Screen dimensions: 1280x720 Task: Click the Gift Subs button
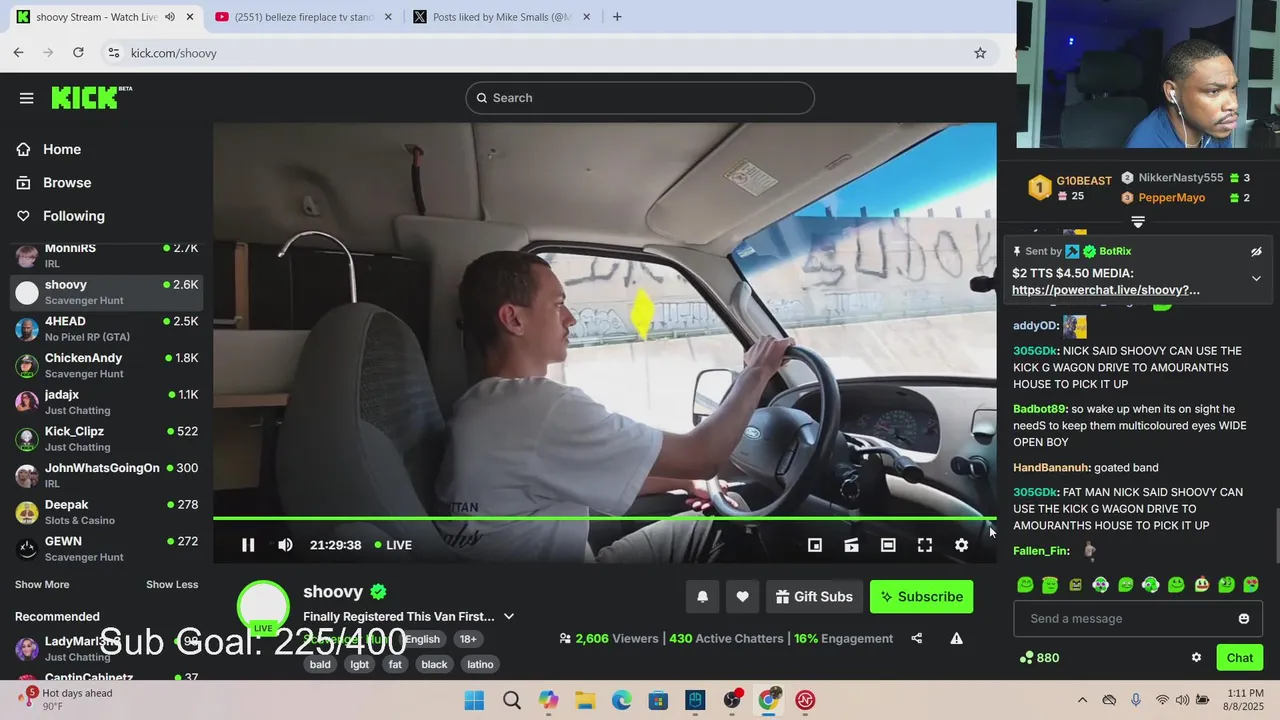[814, 597]
